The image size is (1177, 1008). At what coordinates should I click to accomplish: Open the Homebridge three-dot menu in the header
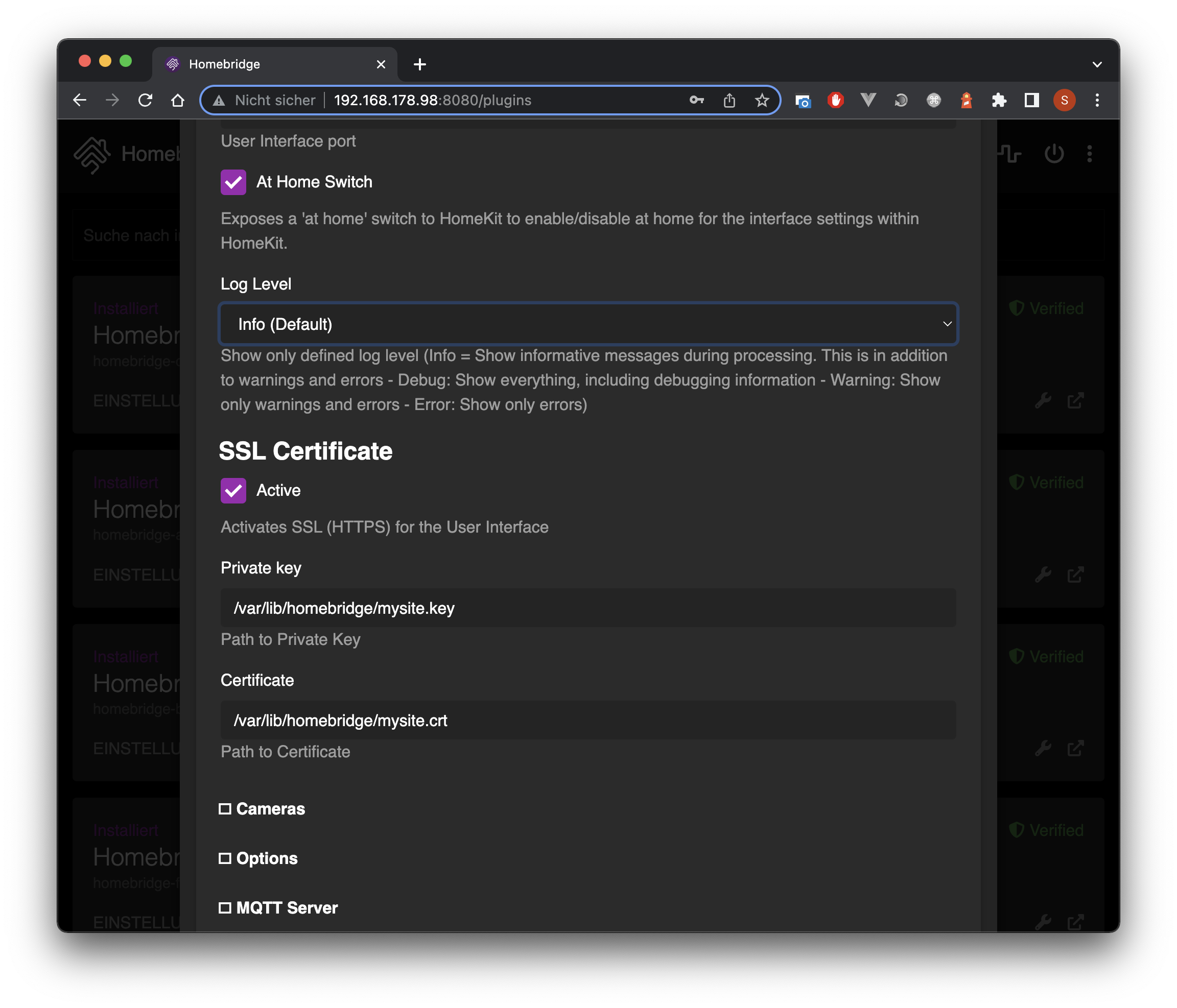1090,154
